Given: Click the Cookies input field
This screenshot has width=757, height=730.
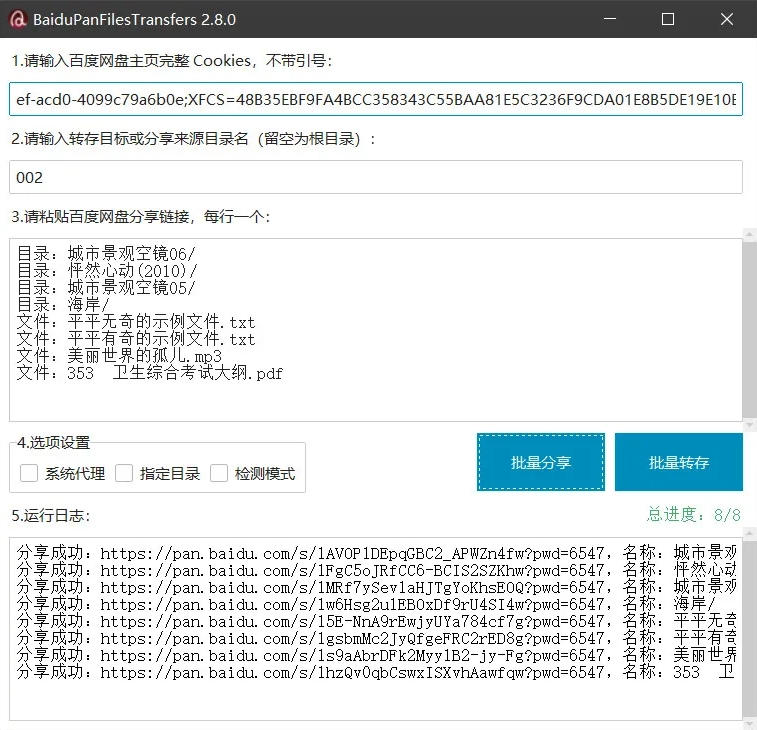Looking at the screenshot, I should coord(376,99).
